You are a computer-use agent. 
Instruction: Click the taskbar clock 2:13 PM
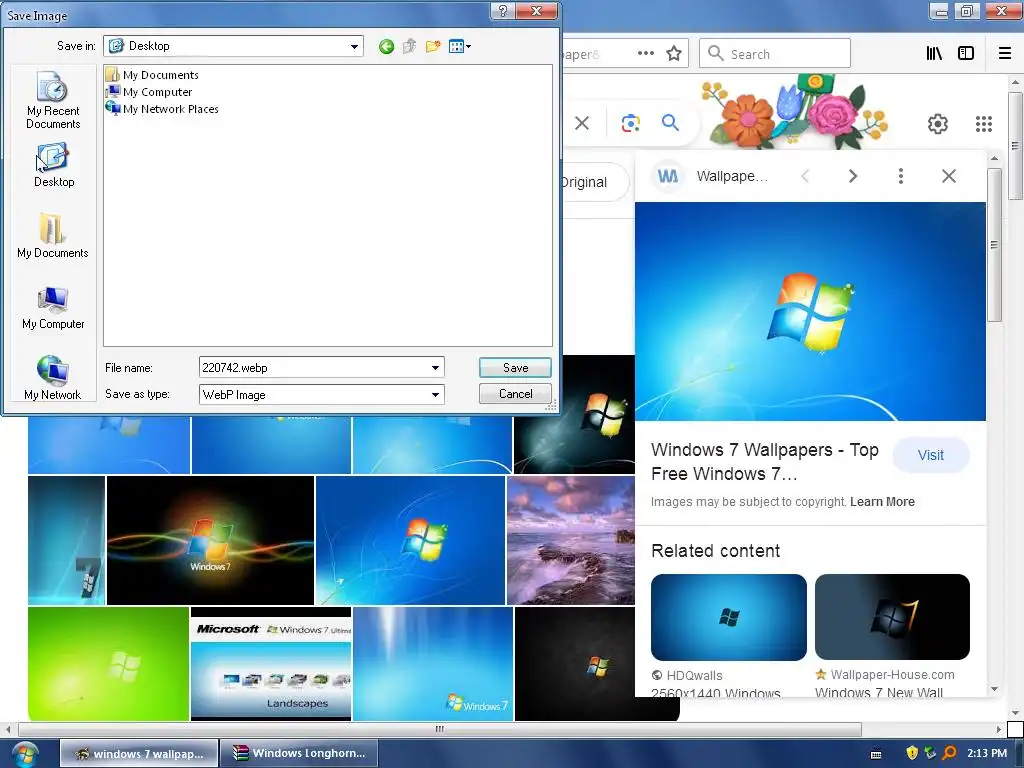(987, 753)
